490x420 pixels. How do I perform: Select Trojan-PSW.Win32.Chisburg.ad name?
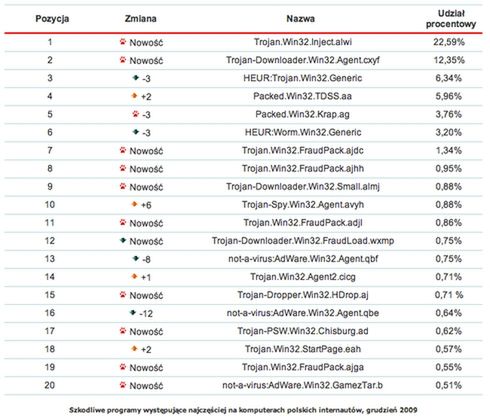pos(303,331)
